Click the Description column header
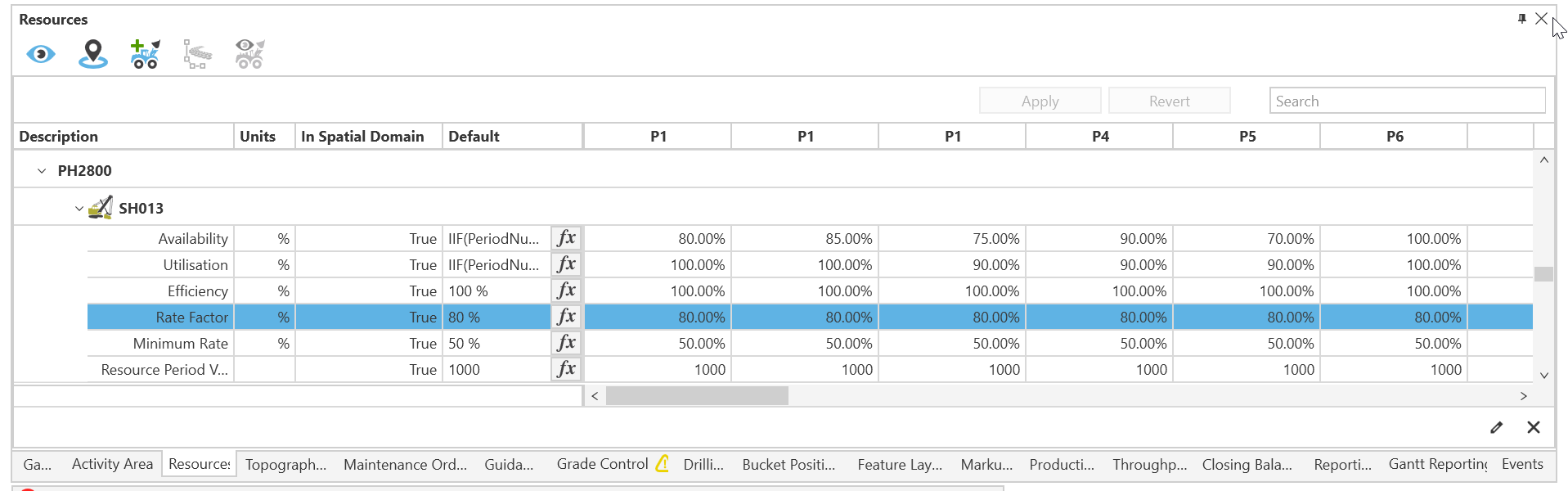Image resolution: width=1568 pixels, height=491 pixels. [124, 136]
